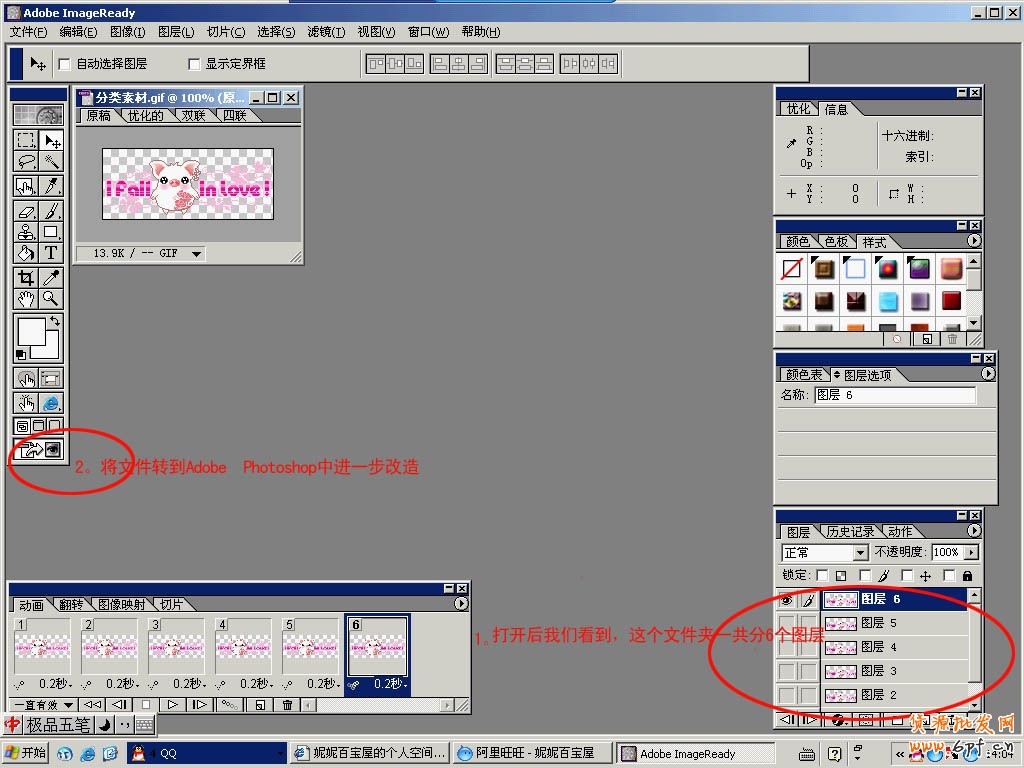
Task: Select the Crop tool
Action: (x=26, y=278)
